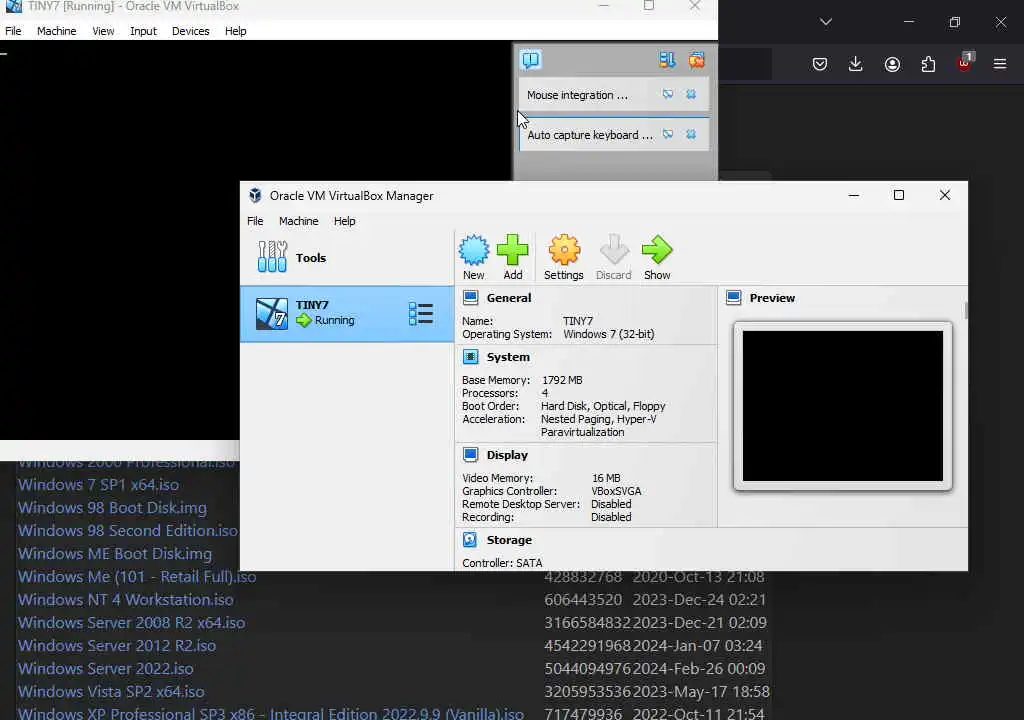Open Input menu in TINY7 VM window
The height and width of the screenshot is (720, 1024).
click(x=143, y=31)
